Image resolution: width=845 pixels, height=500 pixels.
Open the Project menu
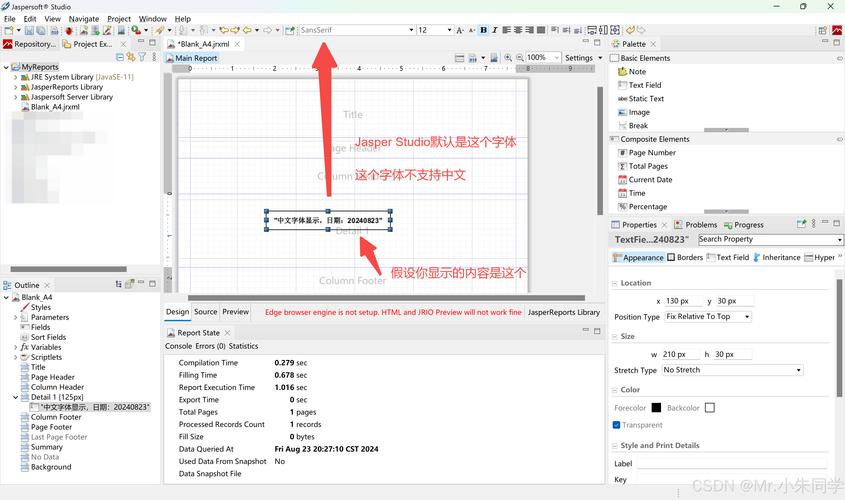[x=119, y=18]
